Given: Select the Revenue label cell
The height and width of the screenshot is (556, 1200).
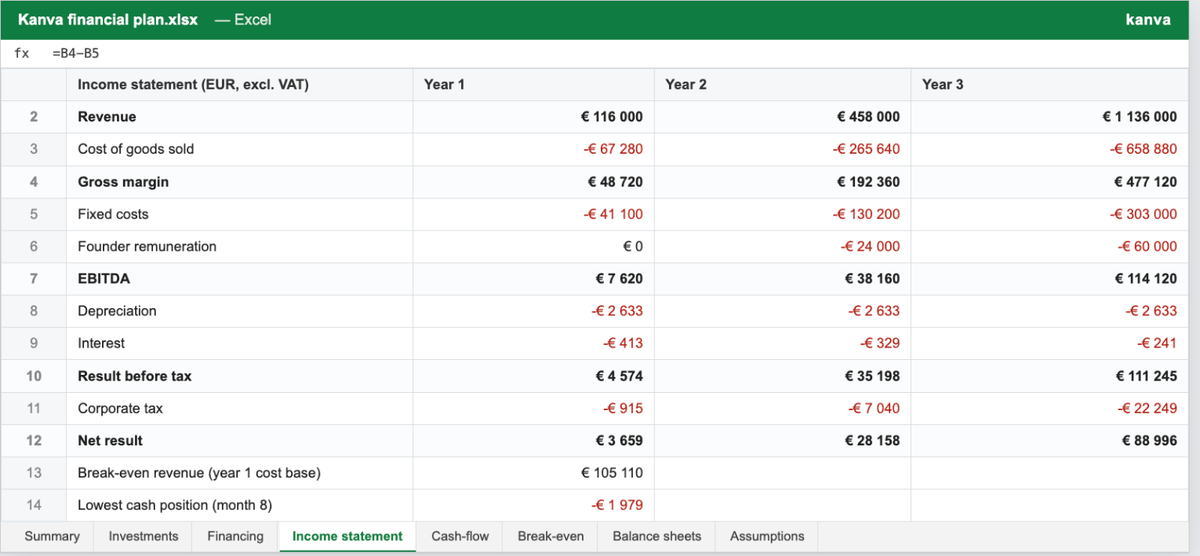Looking at the screenshot, I should click(240, 117).
